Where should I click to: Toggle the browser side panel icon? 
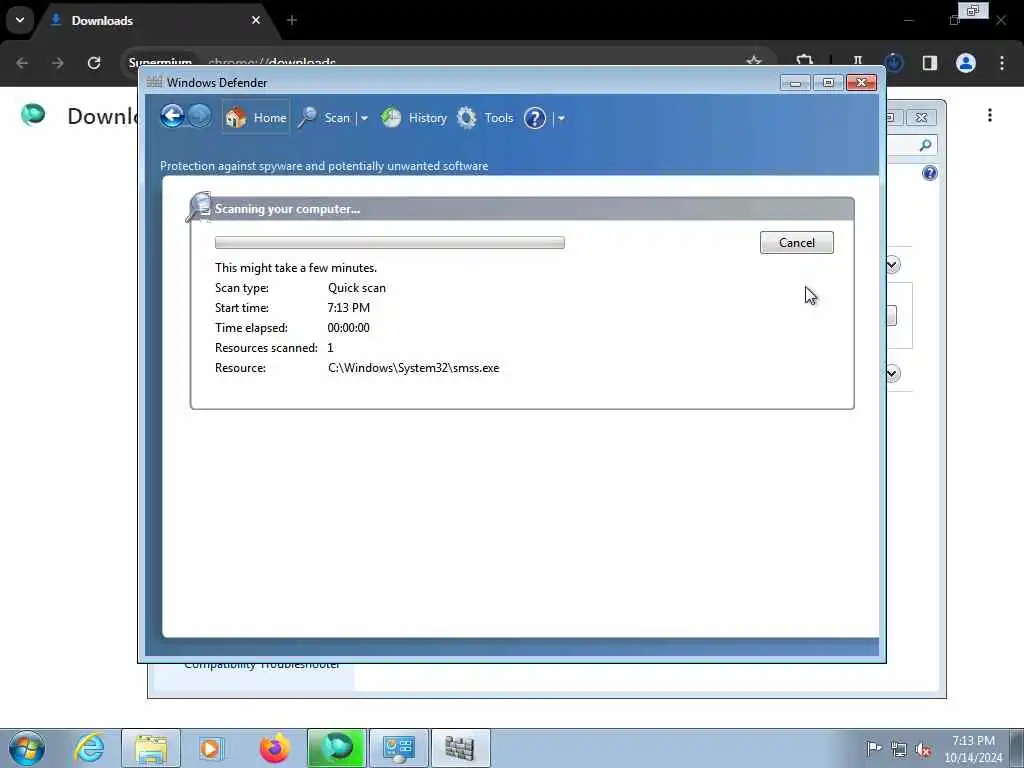(x=930, y=63)
